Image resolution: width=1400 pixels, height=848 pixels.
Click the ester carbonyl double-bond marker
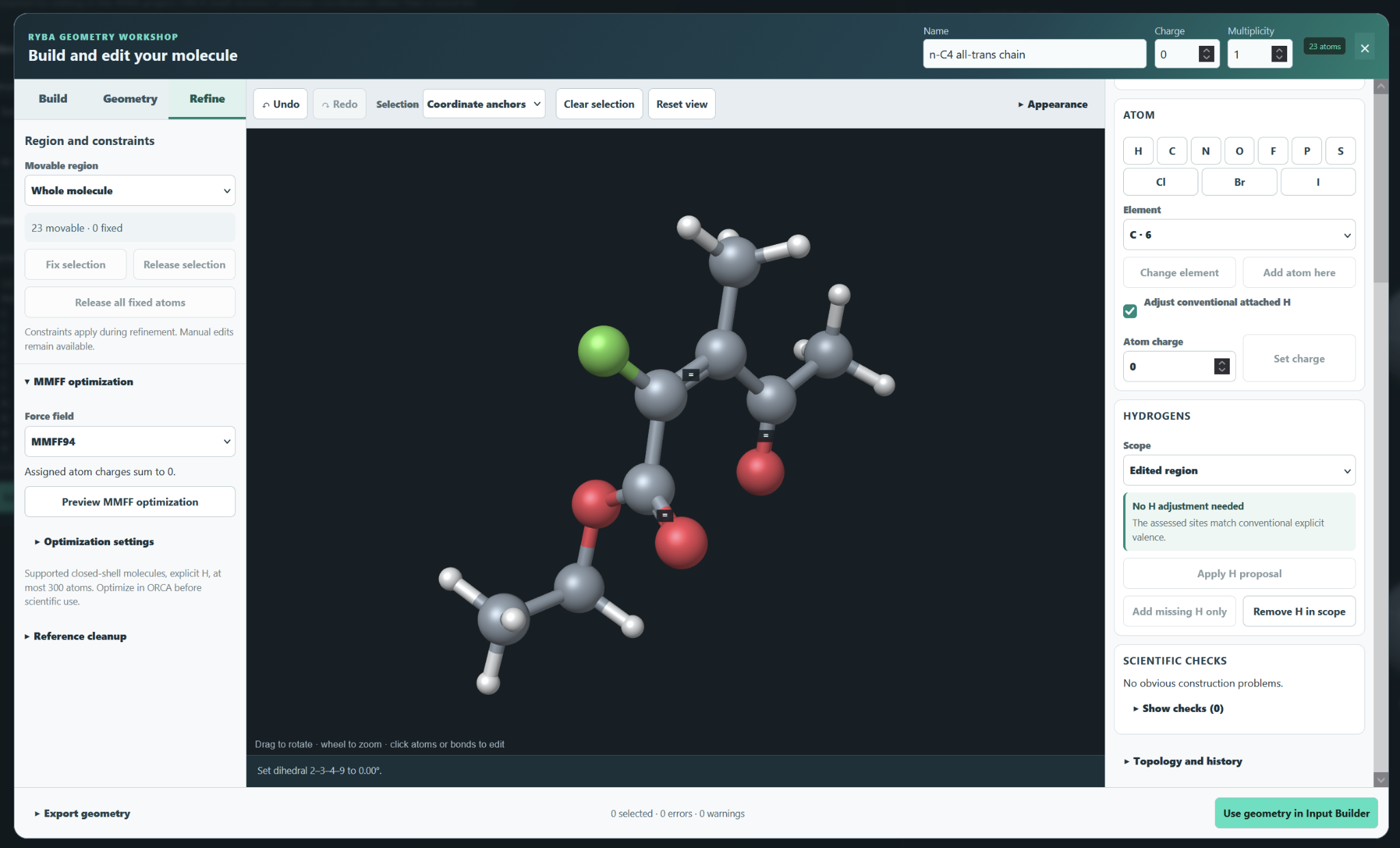(664, 515)
